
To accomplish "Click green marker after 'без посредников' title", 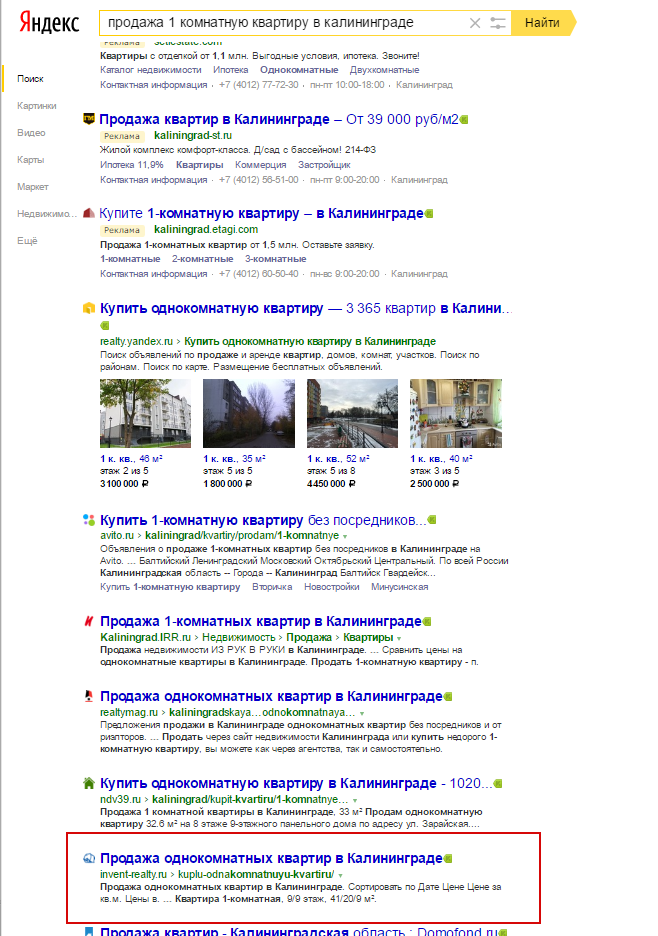I will pos(432,520).
